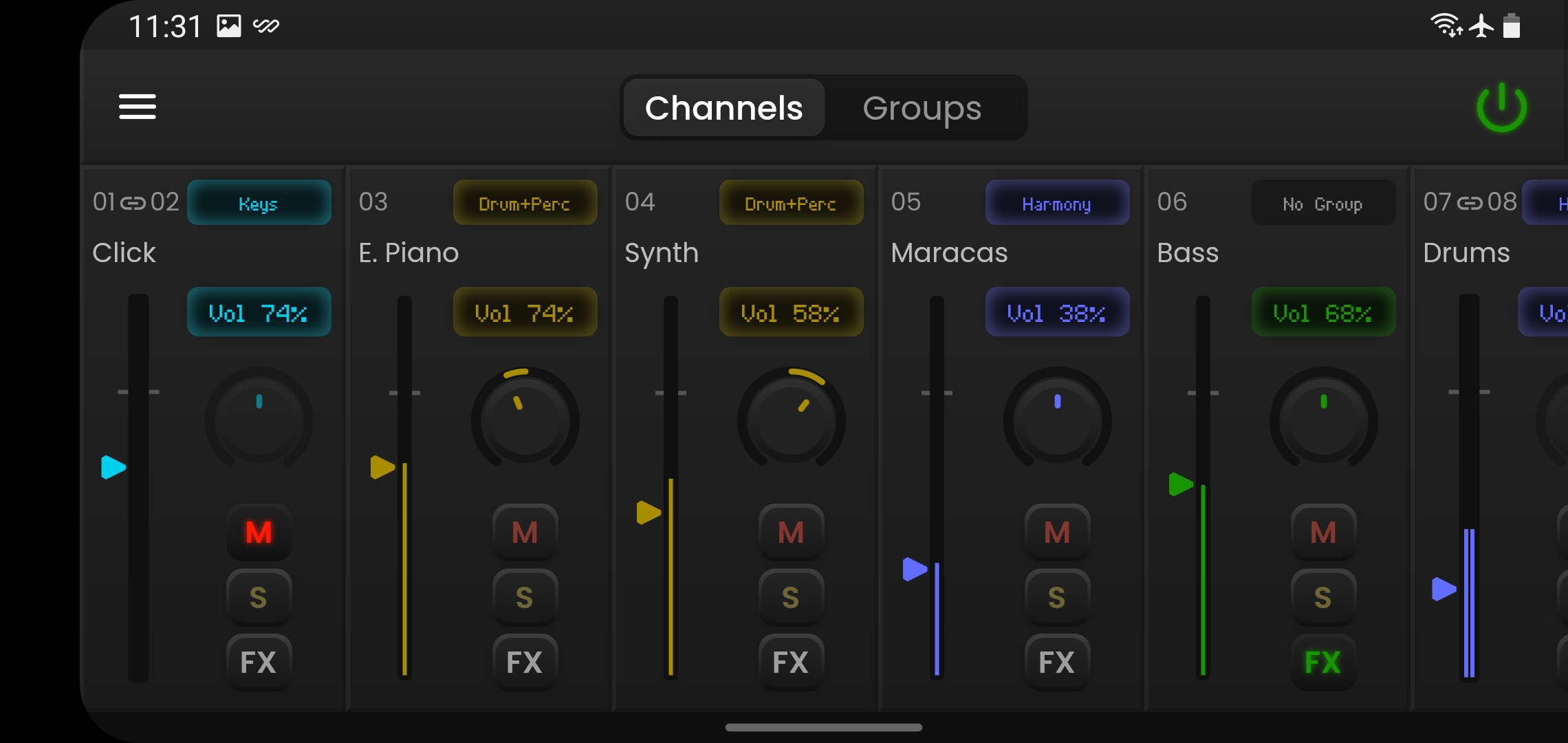Click the stereo link icon between 01 and 02
The image size is (1568, 743).
click(133, 202)
